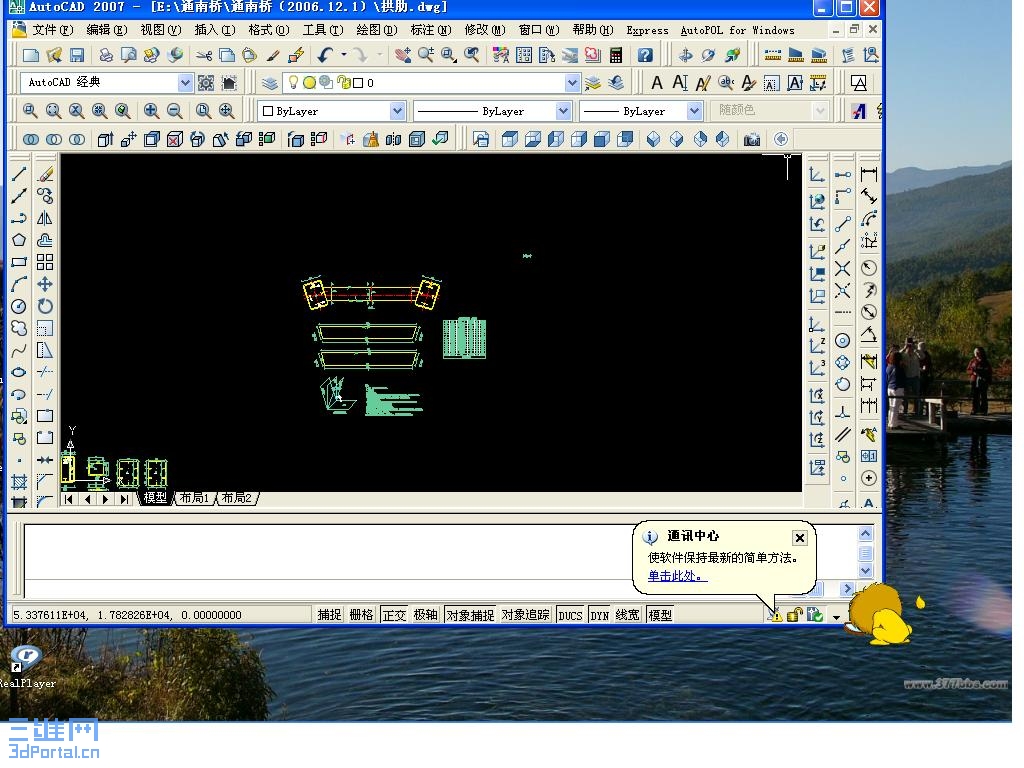
Task: Click the Multiline Text A tool
Action: coord(657,83)
